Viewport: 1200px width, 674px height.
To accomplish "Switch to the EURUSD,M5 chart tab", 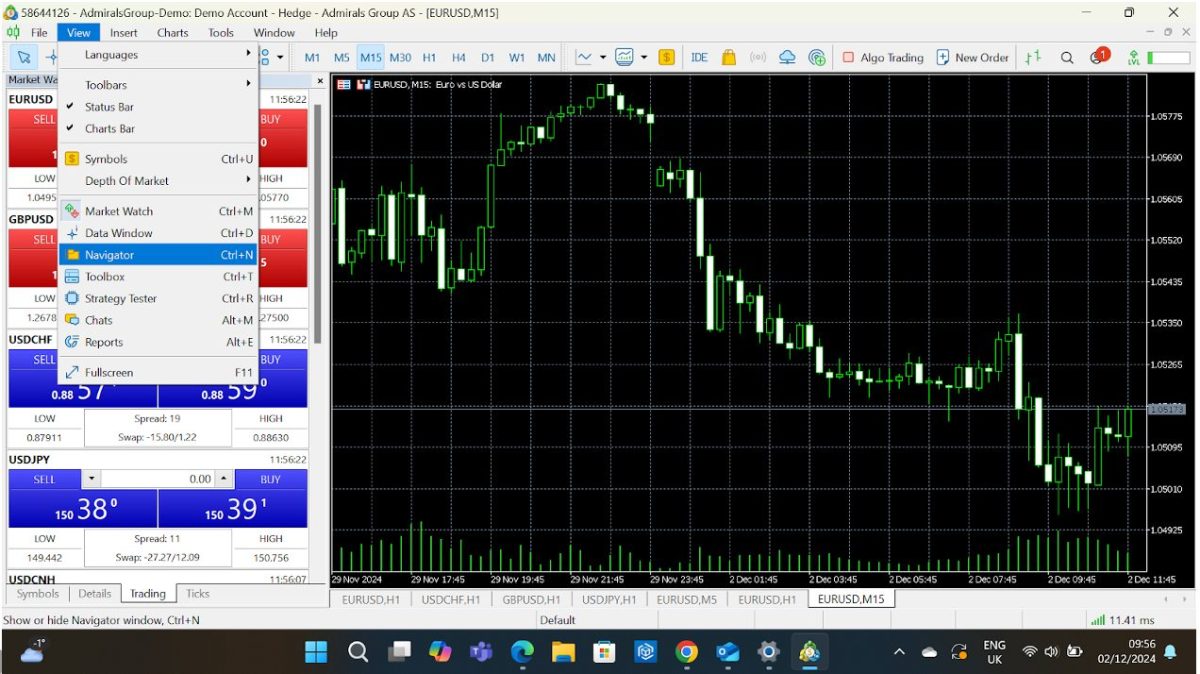I will (685, 598).
